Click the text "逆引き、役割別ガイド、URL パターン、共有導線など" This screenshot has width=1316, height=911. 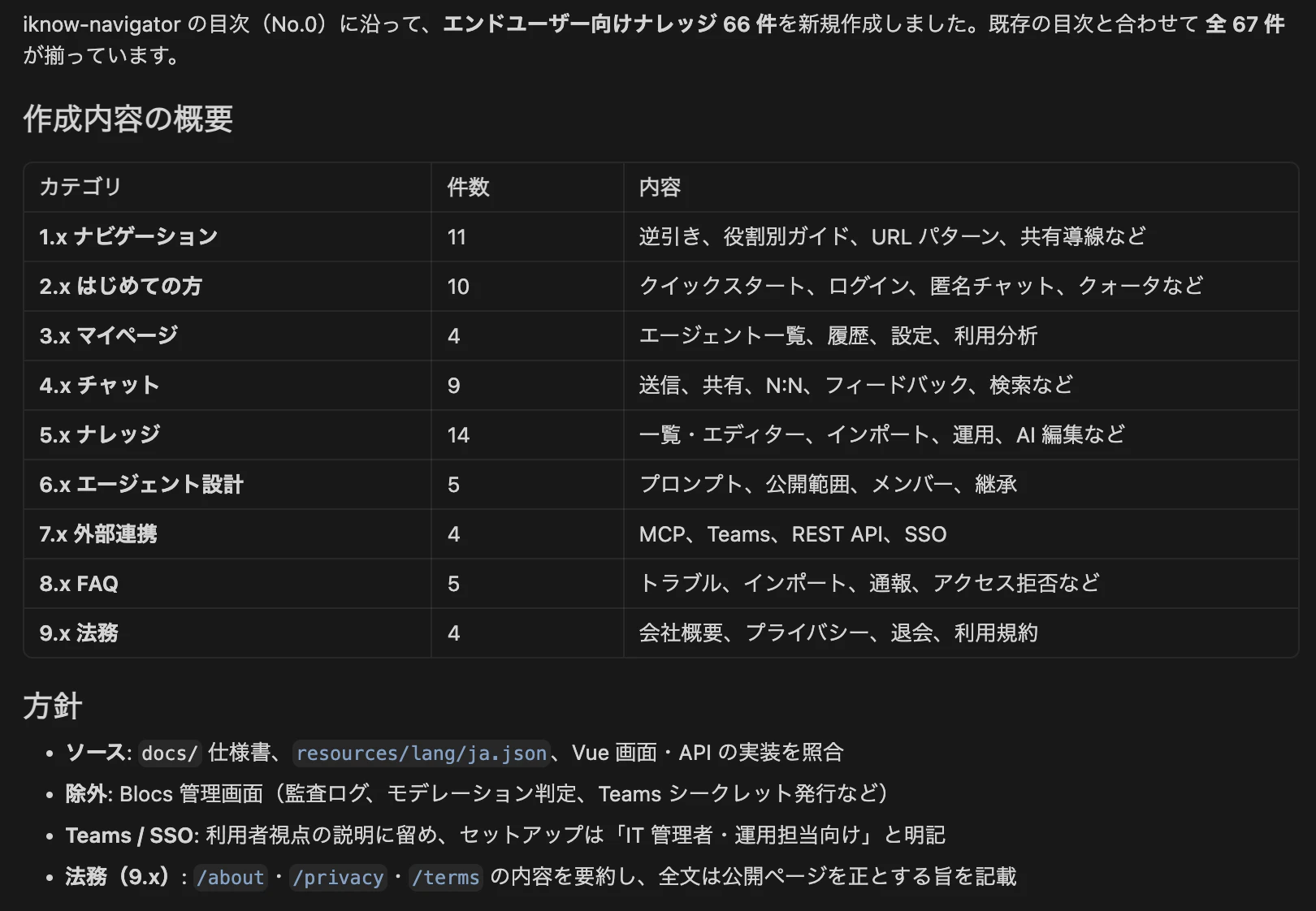click(x=892, y=237)
